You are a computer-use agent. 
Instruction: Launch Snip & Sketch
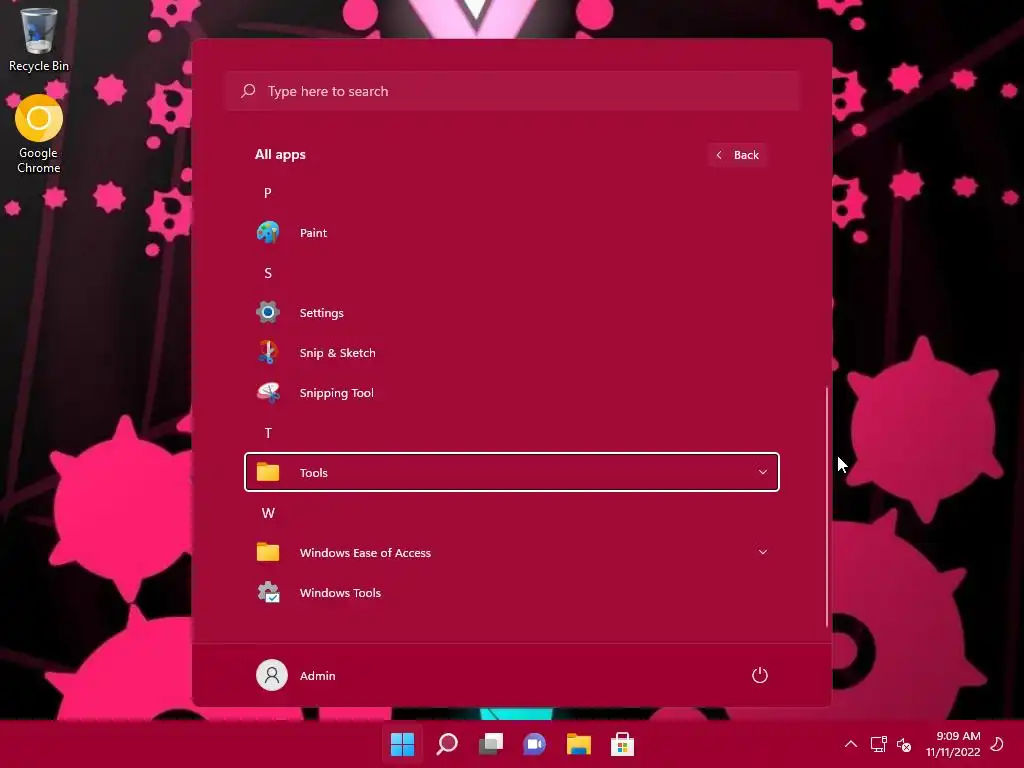[x=511, y=353]
